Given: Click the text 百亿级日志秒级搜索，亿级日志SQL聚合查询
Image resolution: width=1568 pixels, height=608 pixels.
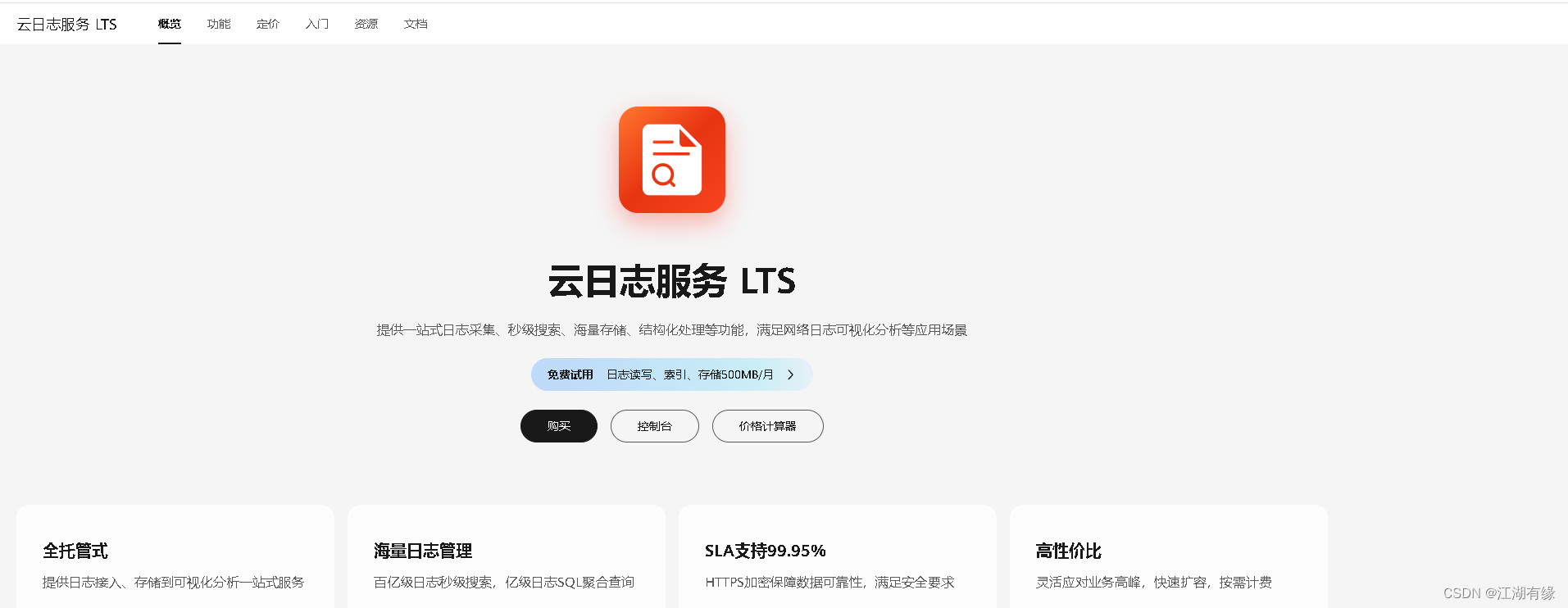Looking at the screenshot, I should 504,583.
